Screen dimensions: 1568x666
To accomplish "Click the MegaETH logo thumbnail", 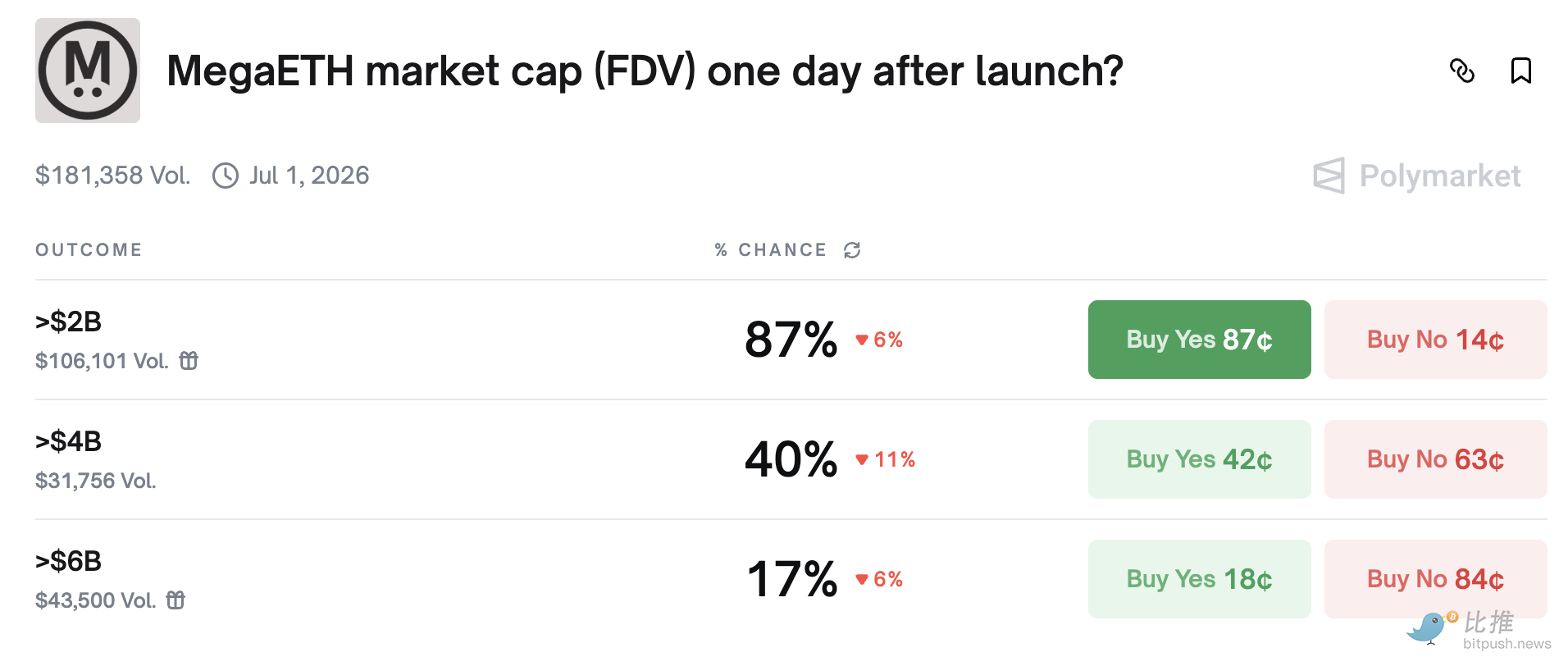I will point(88,71).
